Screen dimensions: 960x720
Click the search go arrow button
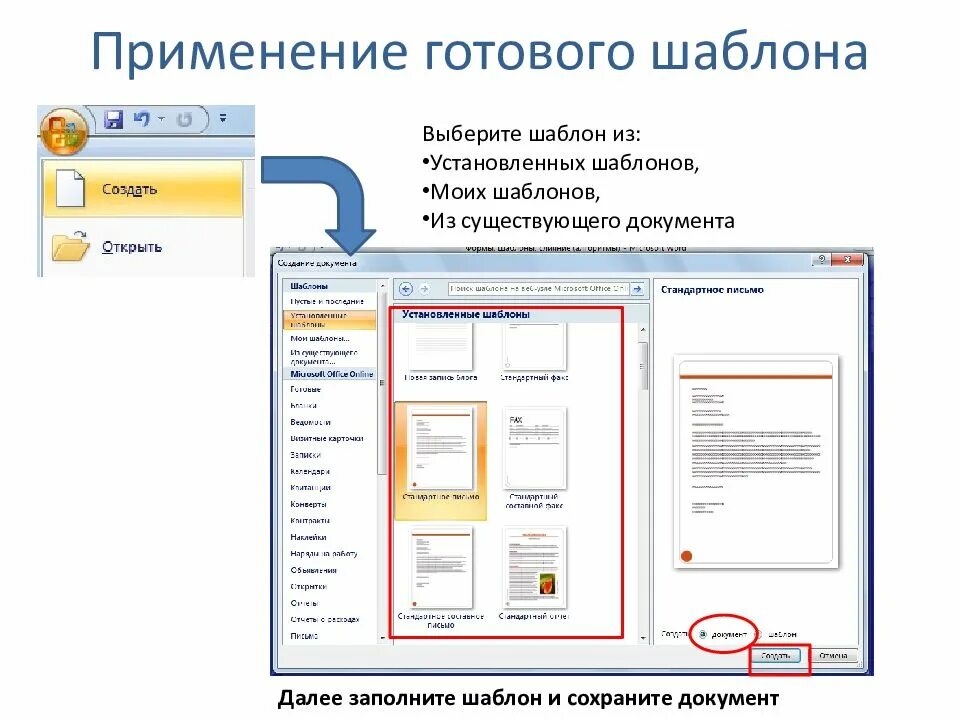pos(637,288)
